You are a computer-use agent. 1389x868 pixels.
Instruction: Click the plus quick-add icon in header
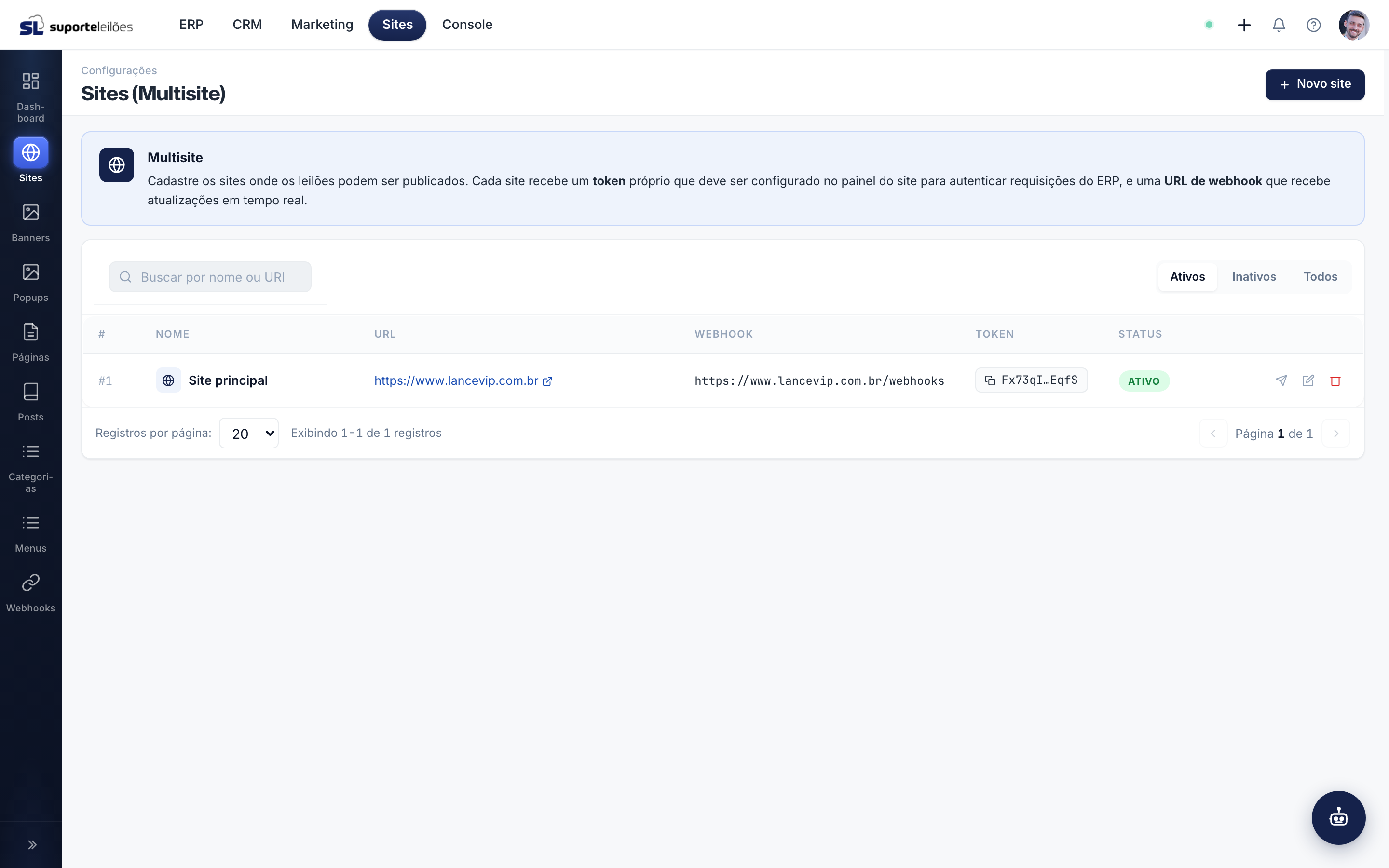click(1244, 25)
